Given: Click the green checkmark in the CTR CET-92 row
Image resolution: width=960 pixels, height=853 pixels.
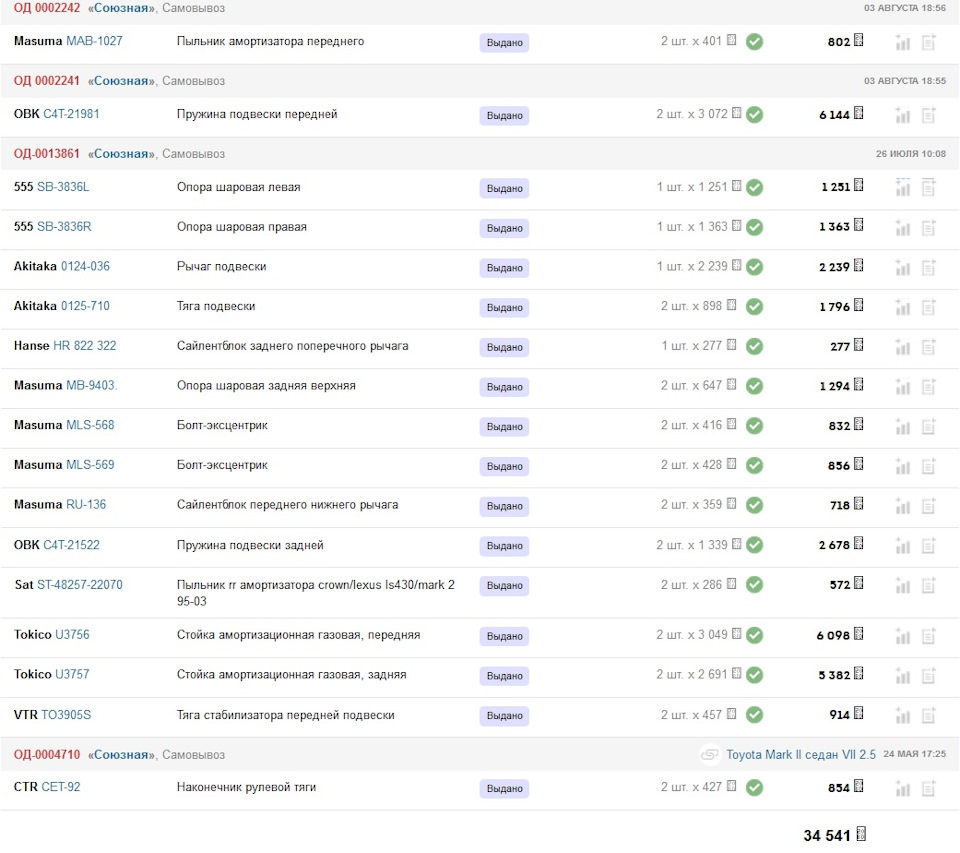Looking at the screenshot, I should 754,788.
